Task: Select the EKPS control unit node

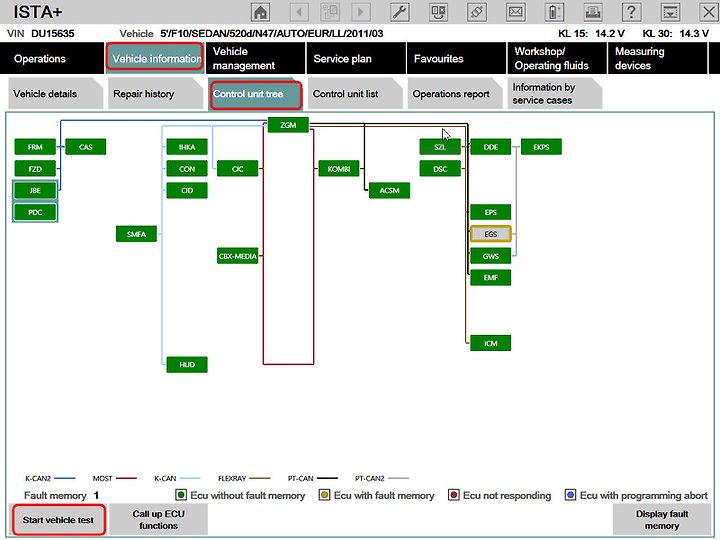Action: [541, 147]
